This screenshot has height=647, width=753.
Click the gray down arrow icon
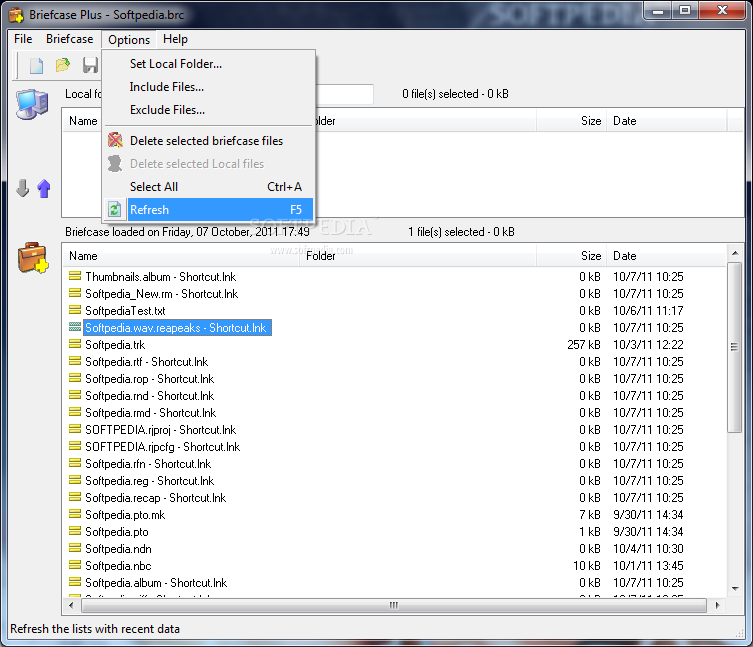(22, 188)
